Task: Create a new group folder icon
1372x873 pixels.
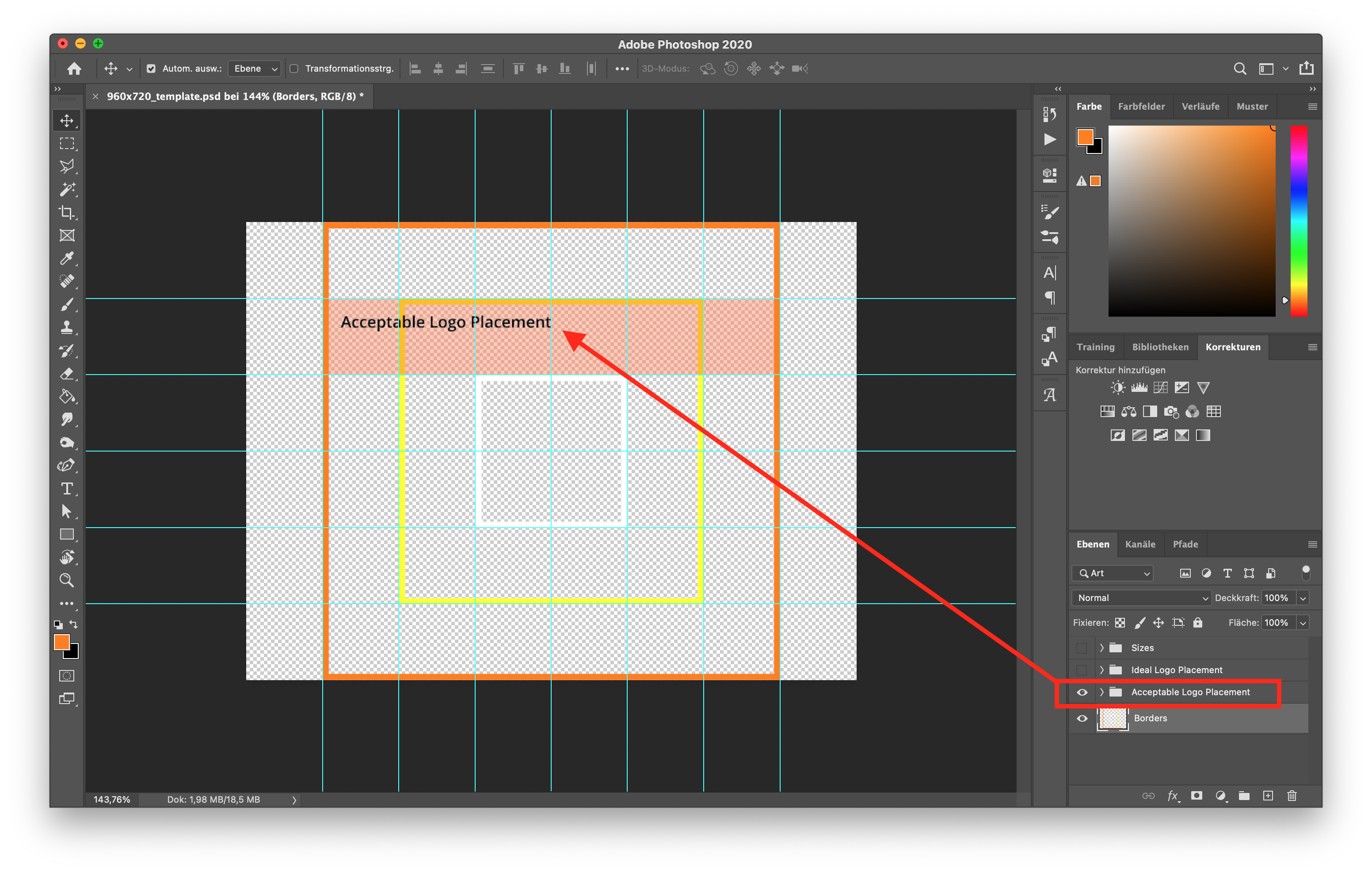Action: click(x=1244, y=796)
